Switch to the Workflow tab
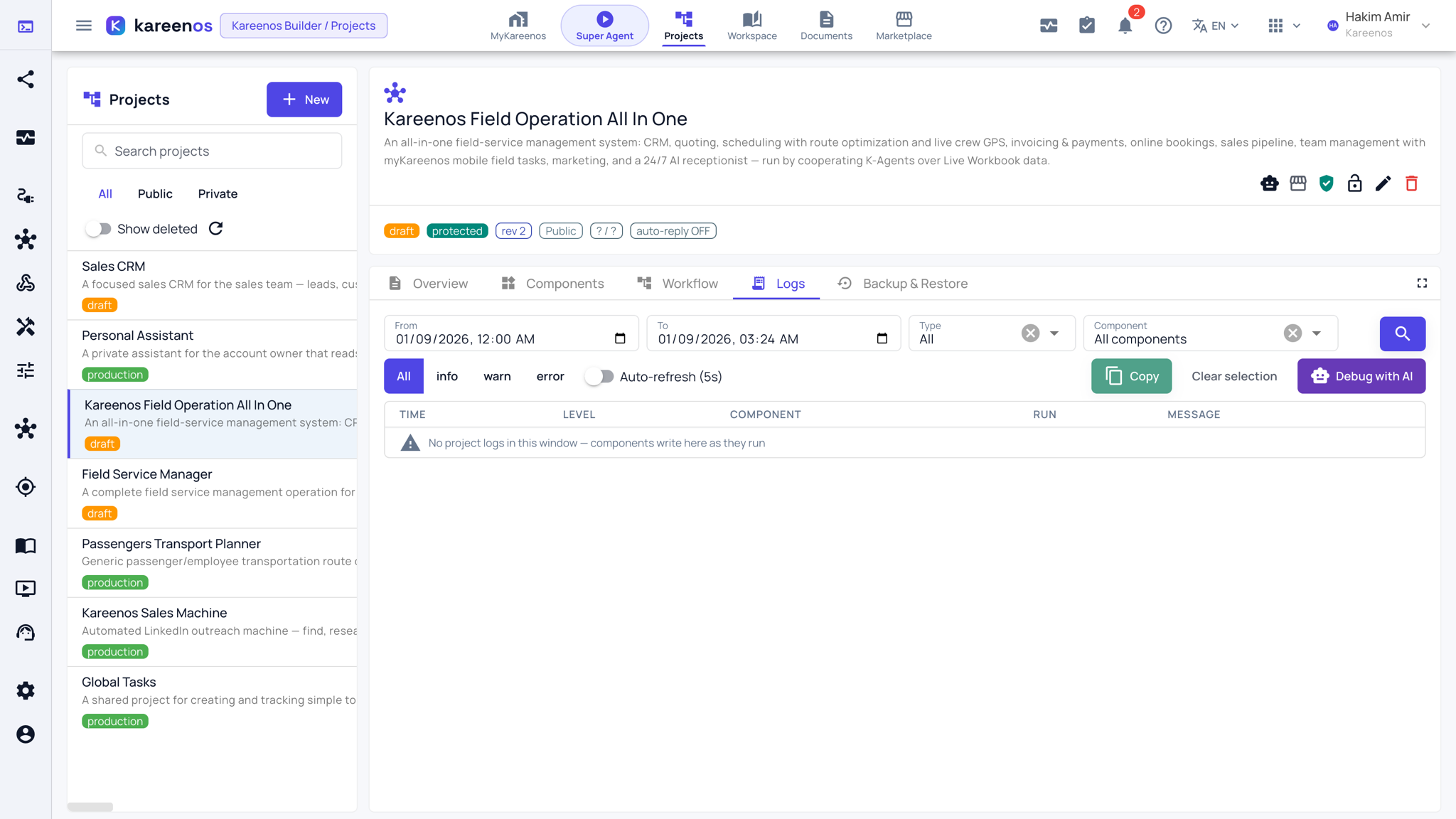 (678, 284)
